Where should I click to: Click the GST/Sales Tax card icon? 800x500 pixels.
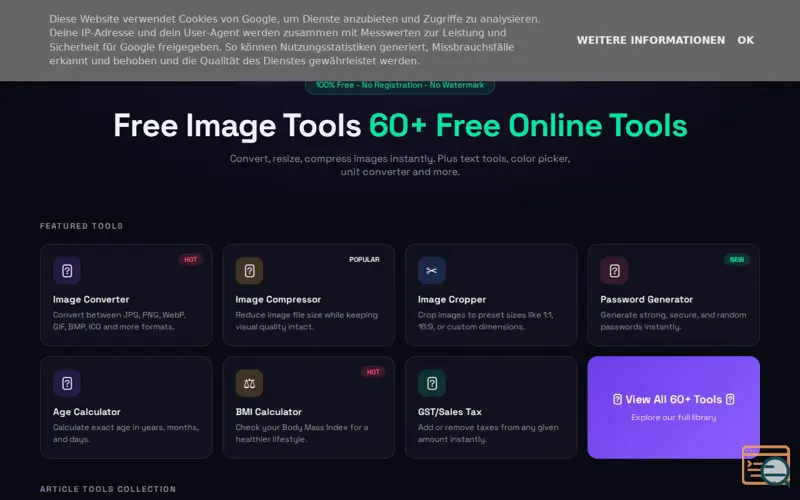coord(432,383)
